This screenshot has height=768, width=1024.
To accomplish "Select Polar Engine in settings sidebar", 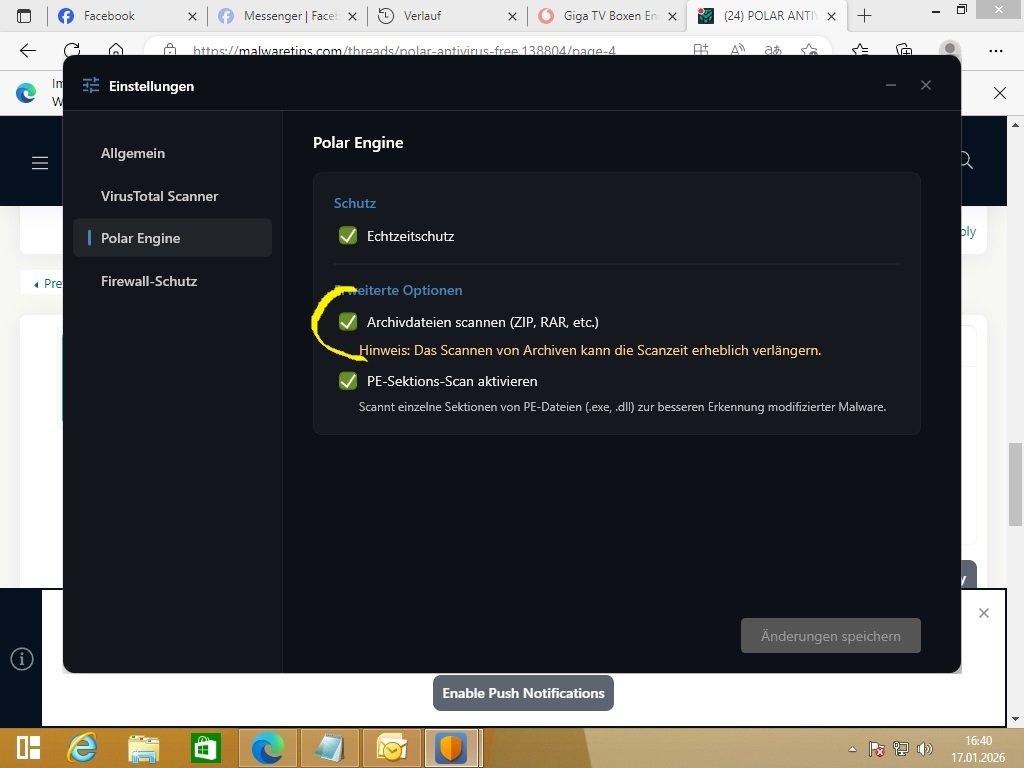I will [172, 238].
